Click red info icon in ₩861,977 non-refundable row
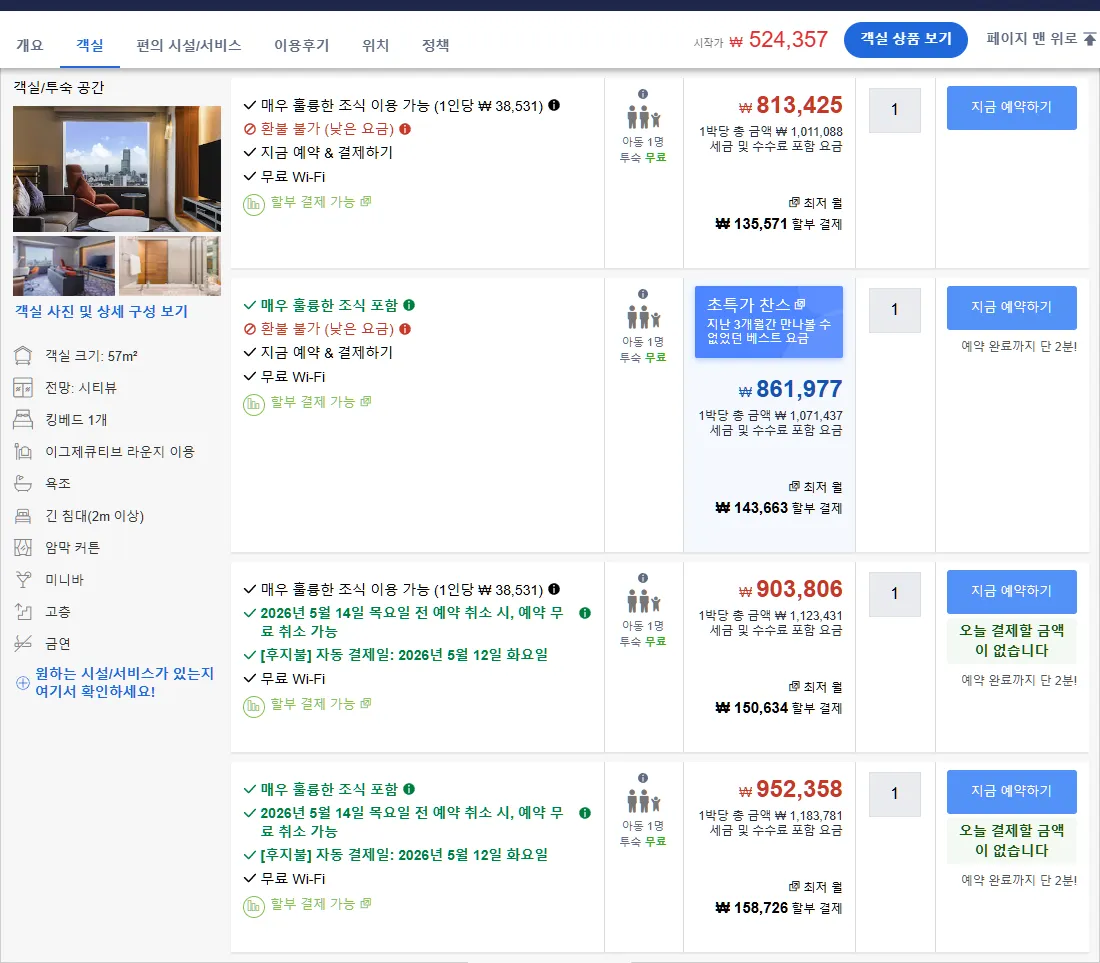Screen dimensions: 1100x963 405,329
